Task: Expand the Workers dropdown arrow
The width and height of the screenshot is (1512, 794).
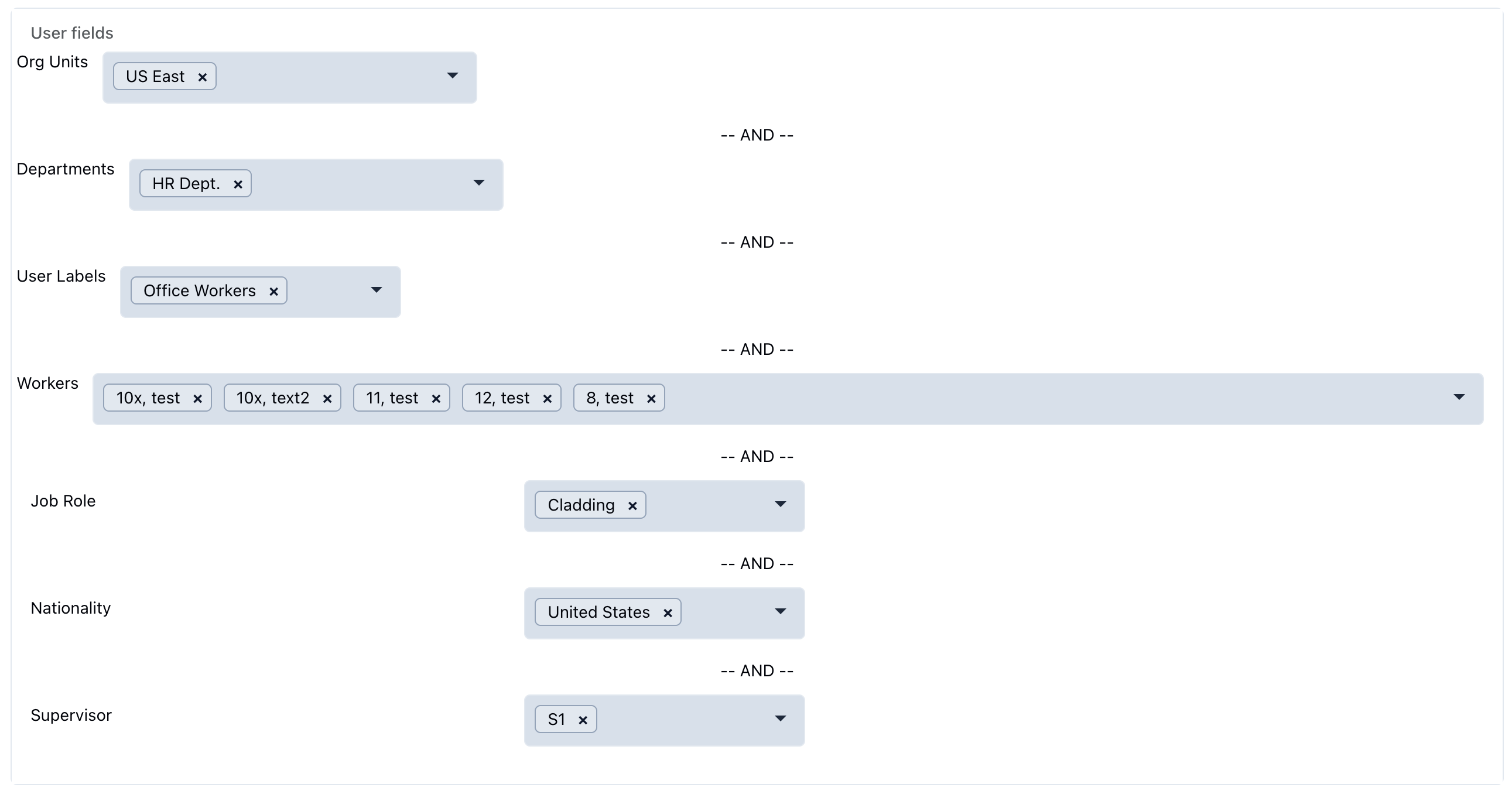Action: [1459, 398]
